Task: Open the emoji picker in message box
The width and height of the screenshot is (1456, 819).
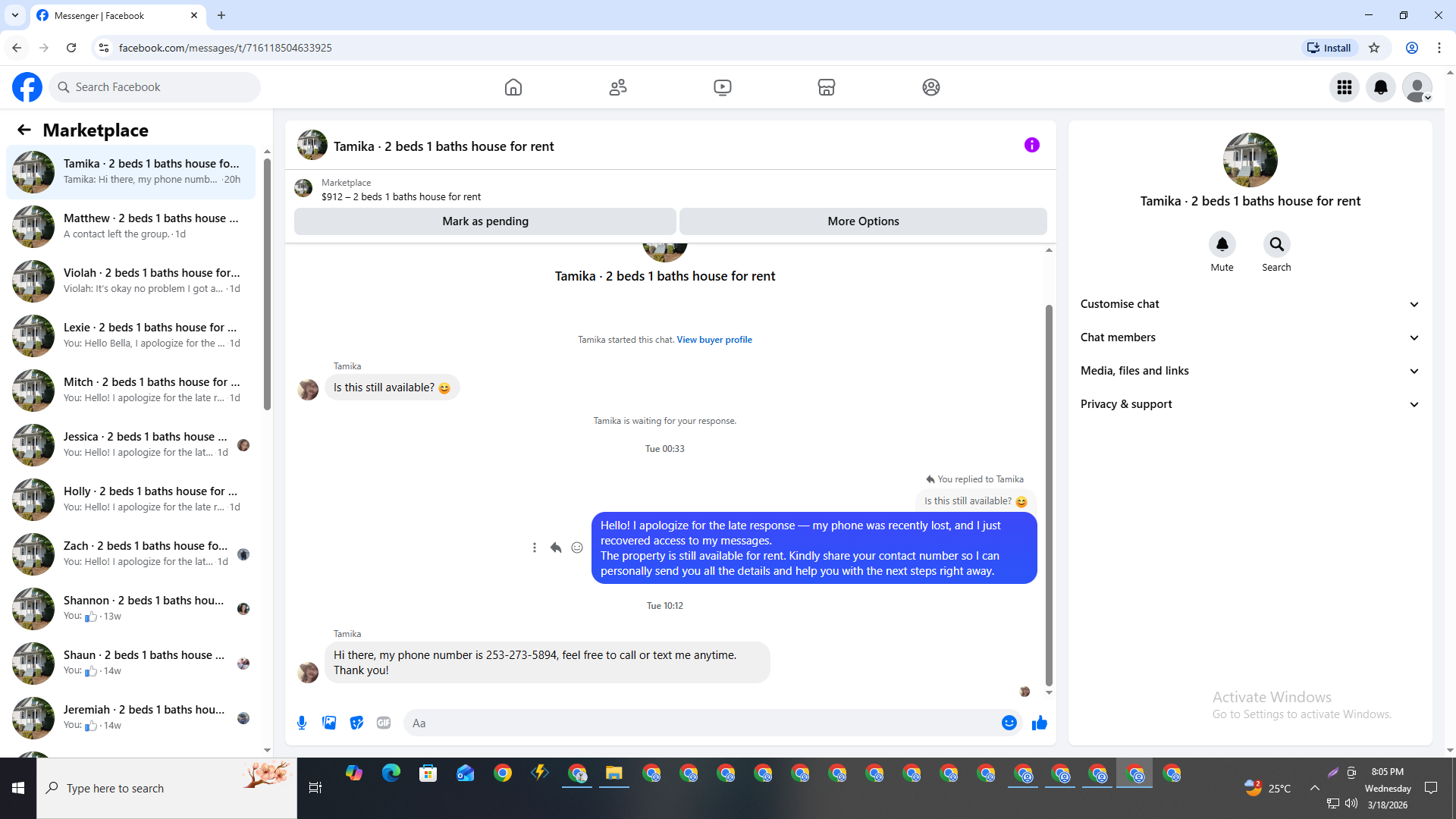Action: click(1009, 723)
